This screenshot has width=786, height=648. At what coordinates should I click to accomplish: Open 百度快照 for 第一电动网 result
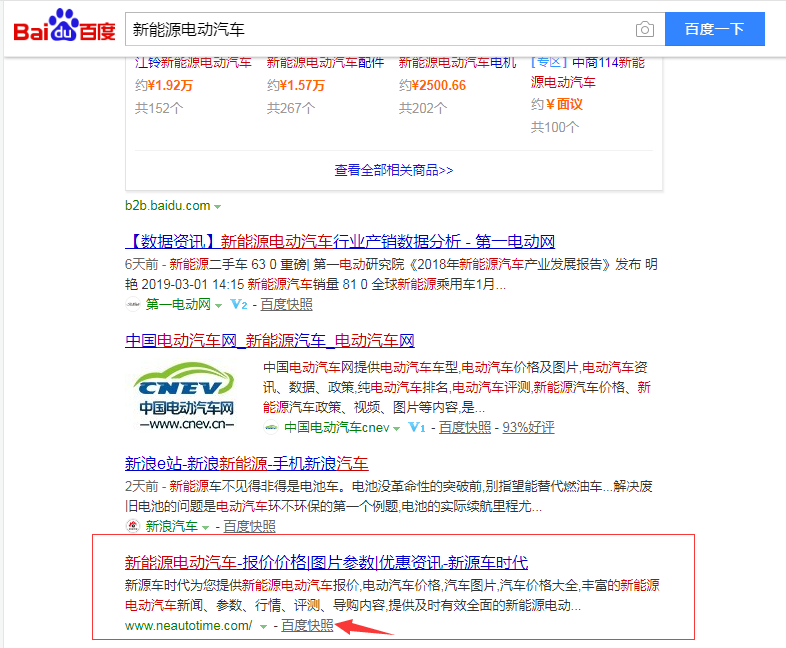coord(286,304)
